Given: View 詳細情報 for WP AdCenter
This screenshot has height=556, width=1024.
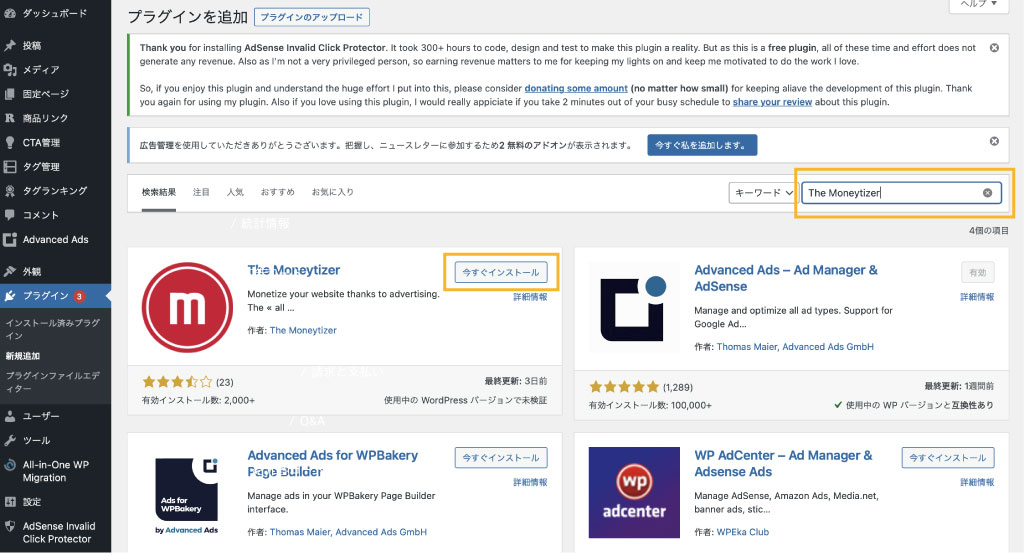Looking at the screenshot, I should 977,482.
